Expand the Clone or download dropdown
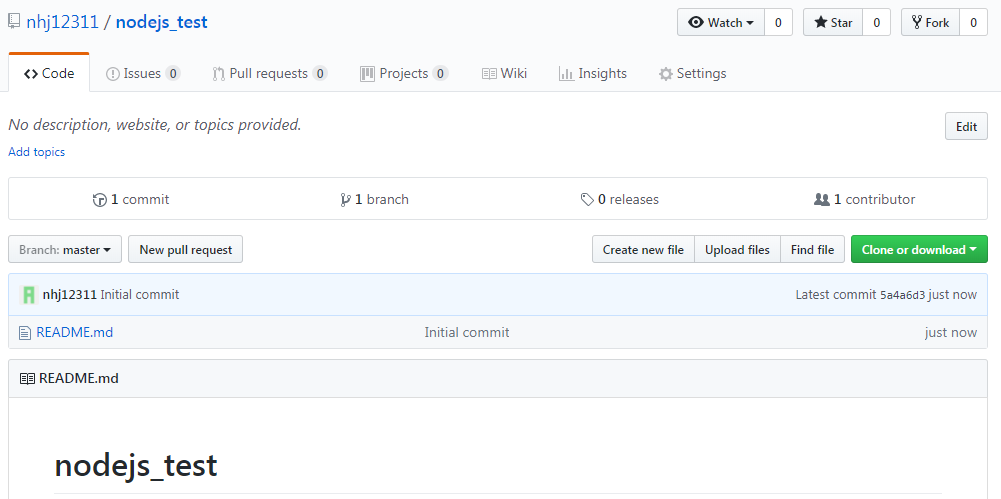This screenshot has height=499, width=1001. coord(919,250)
